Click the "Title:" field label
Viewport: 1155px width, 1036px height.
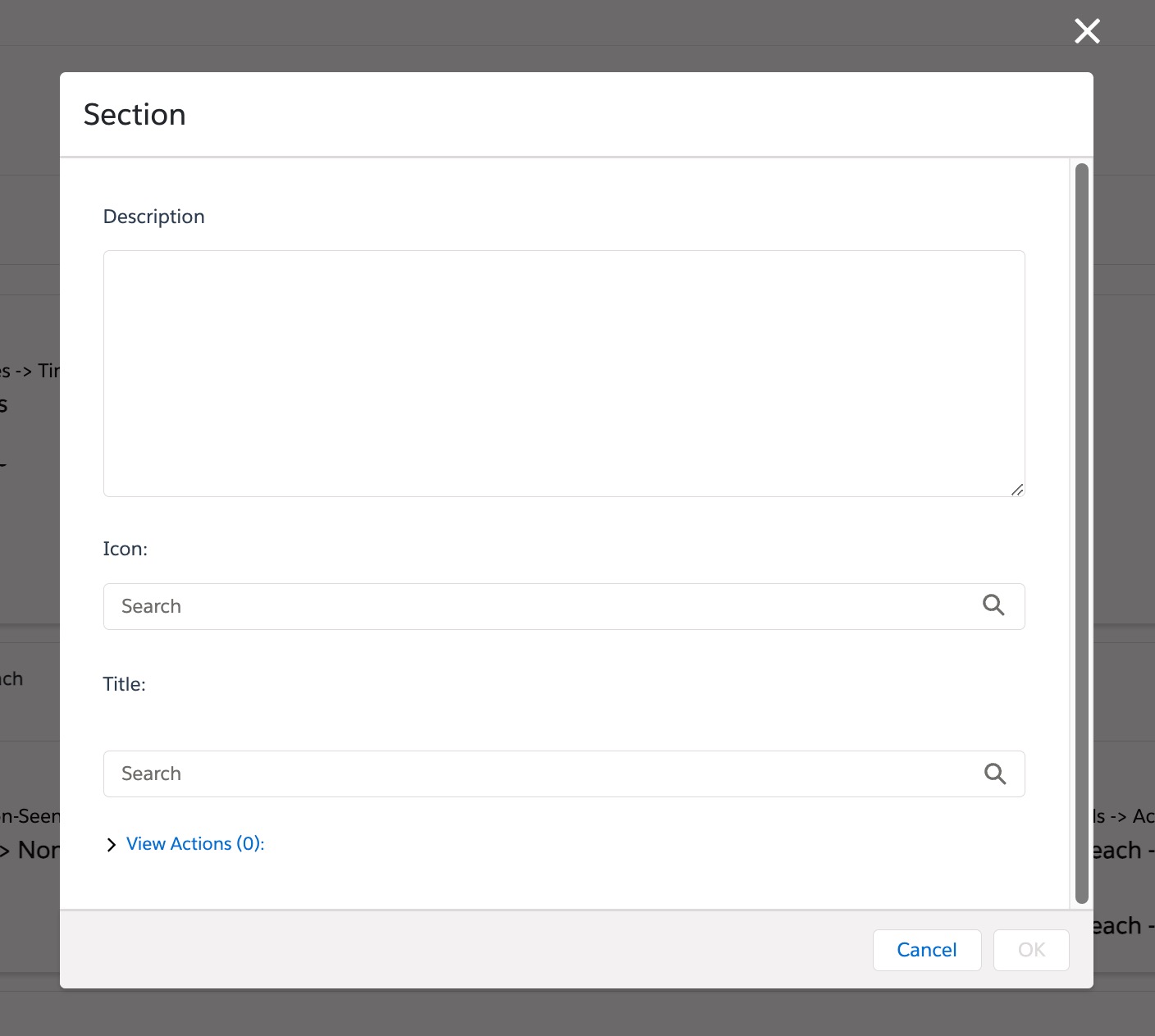pos(125,684)
